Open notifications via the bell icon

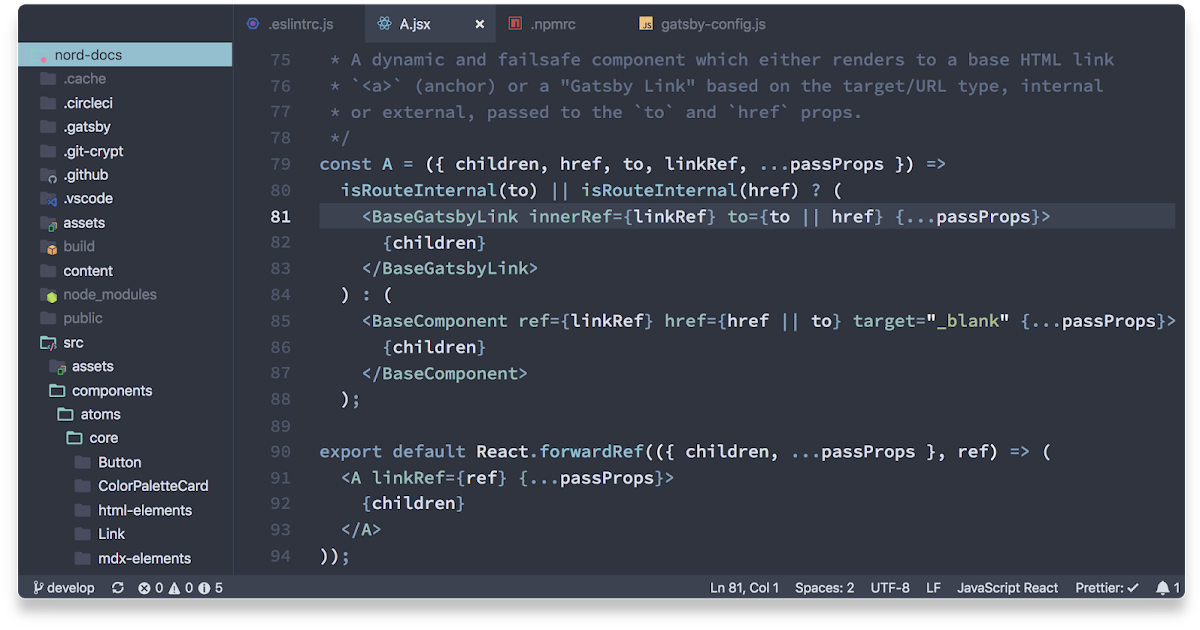(x=1161, y=588)
